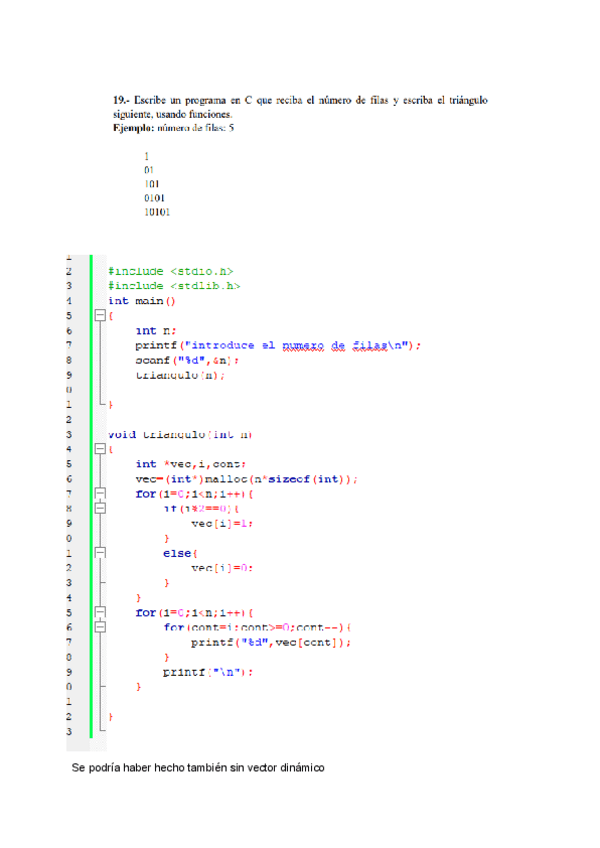Click the triangle row '0101'

(154, 198)
